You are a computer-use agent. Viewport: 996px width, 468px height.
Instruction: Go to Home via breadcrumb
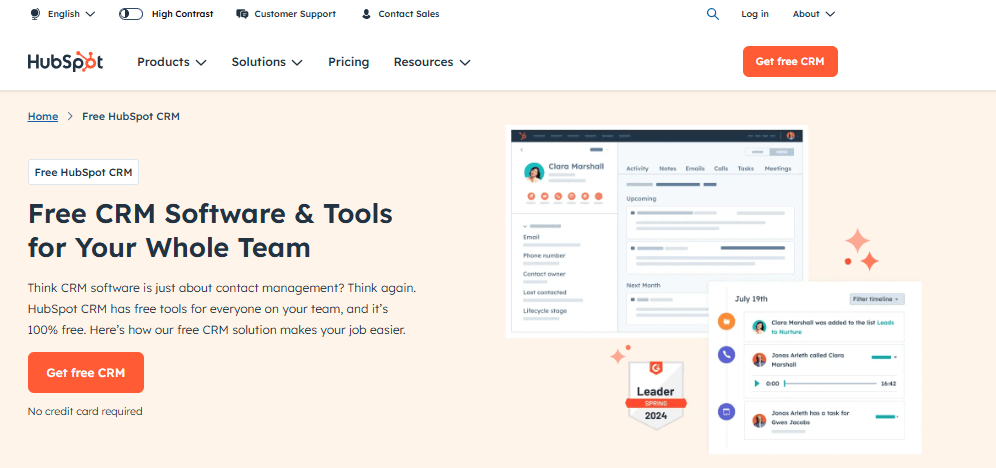click(43, 116)
